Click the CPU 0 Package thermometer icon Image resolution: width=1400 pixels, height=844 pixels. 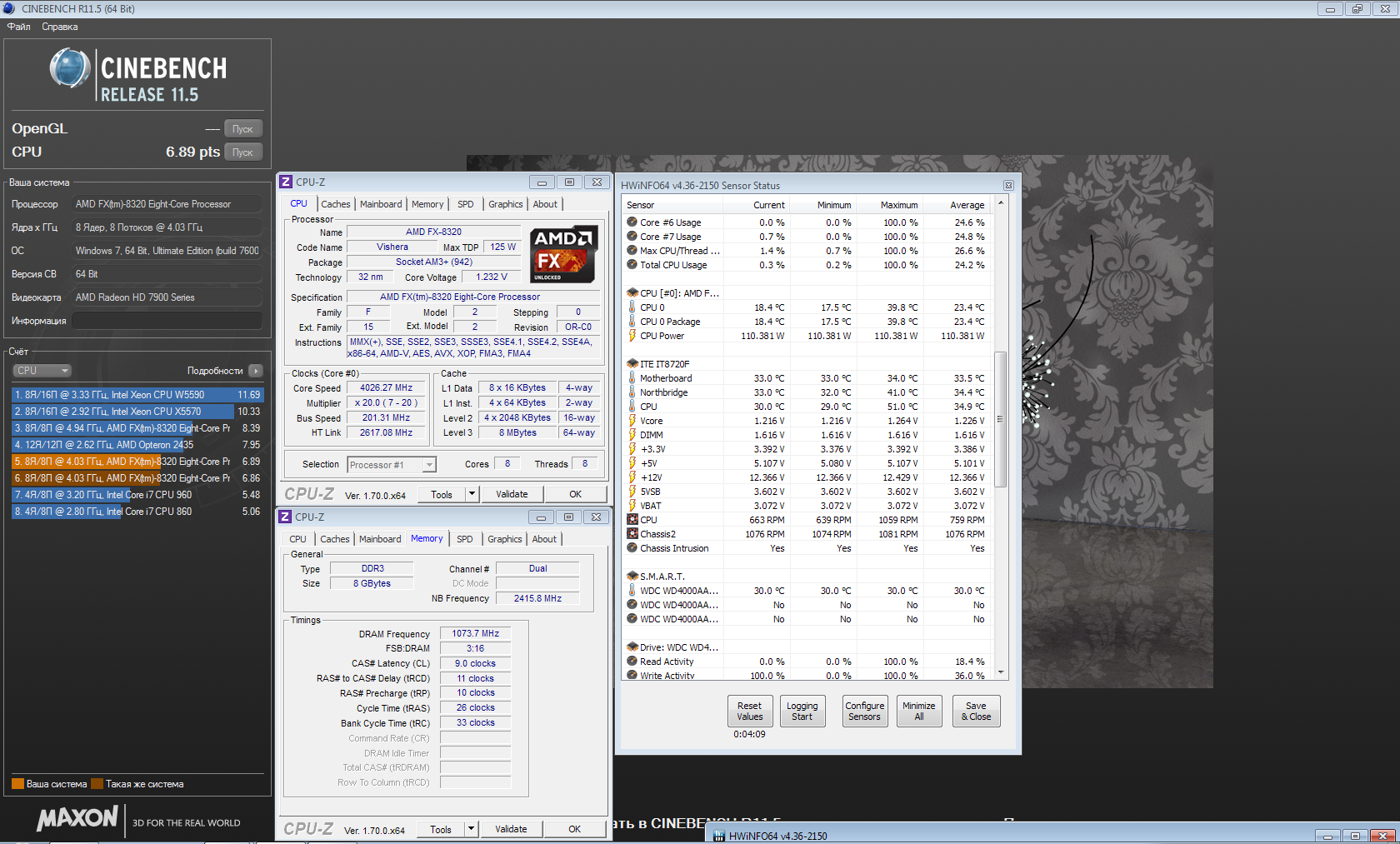click(x=632, y=322)
